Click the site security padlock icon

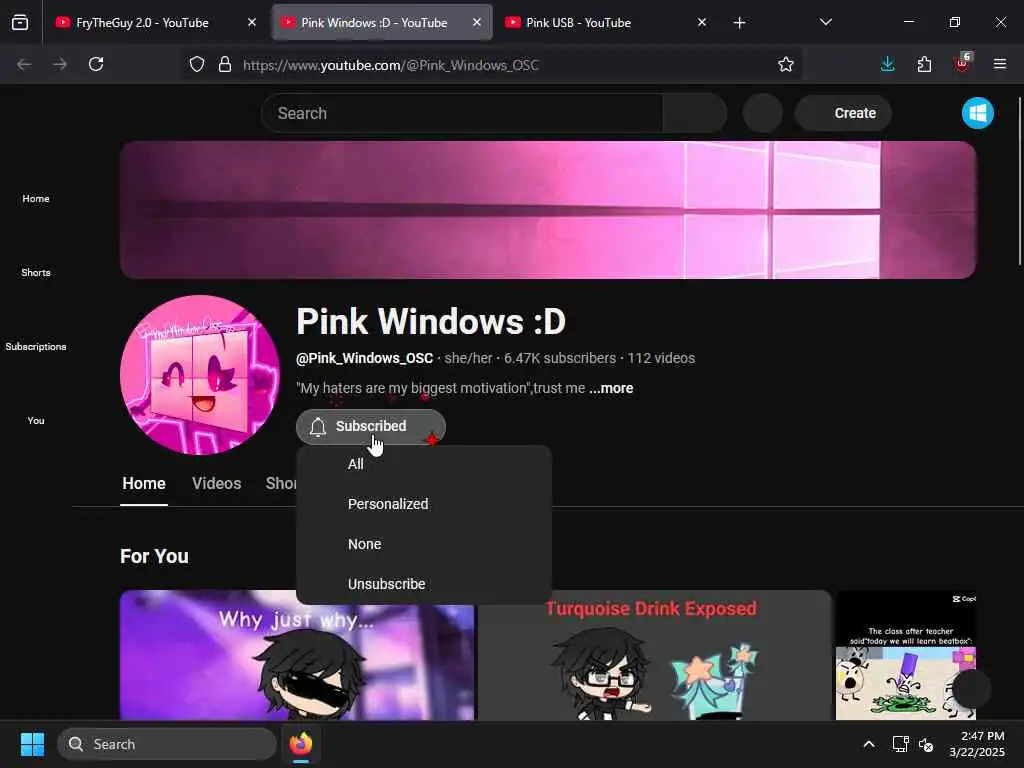[225, 65]
